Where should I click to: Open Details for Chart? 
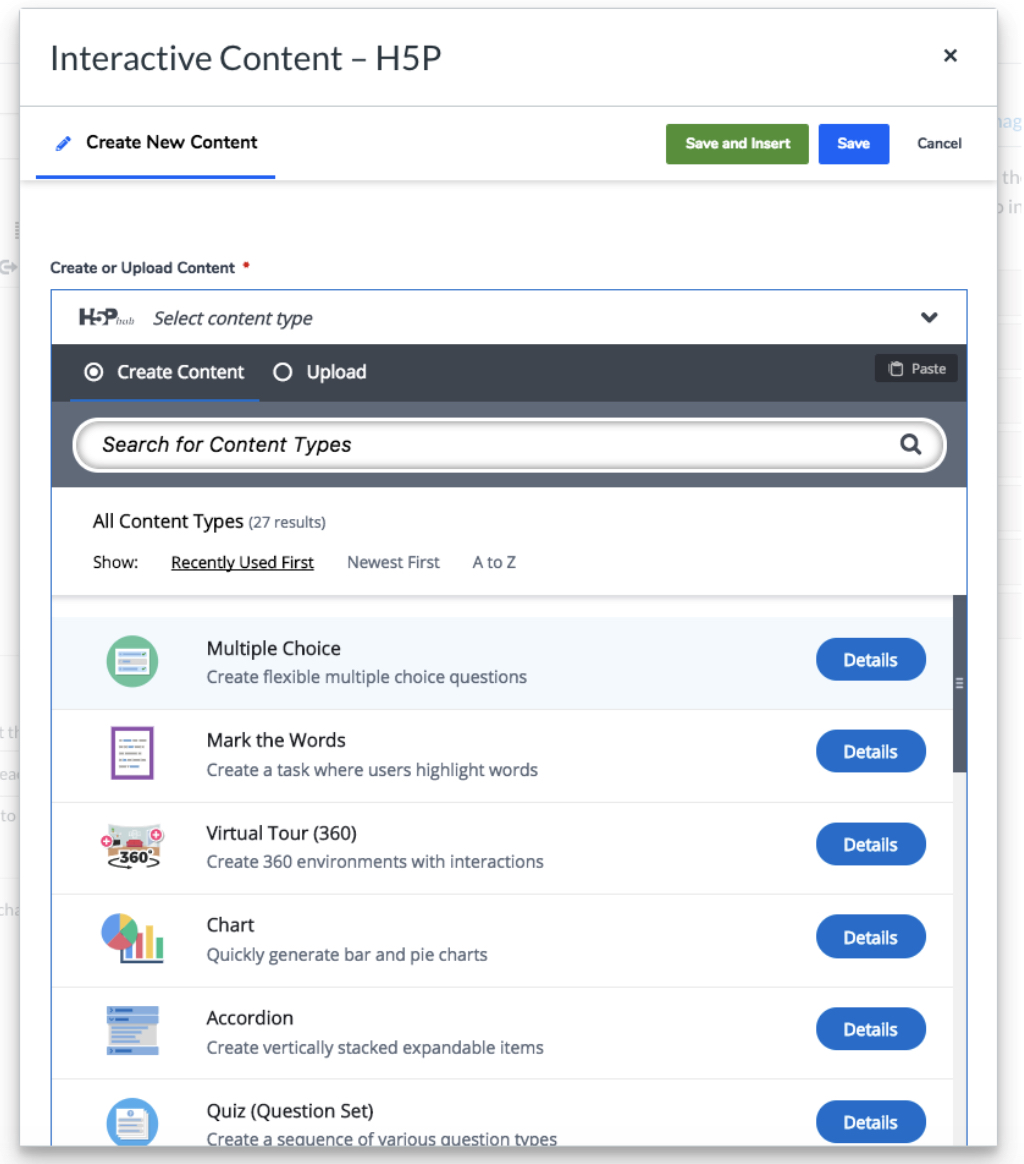(870, 938)
